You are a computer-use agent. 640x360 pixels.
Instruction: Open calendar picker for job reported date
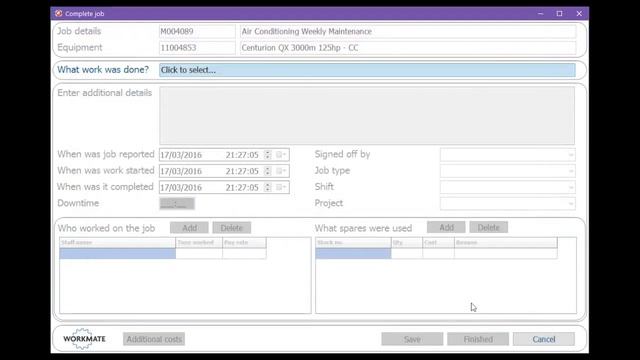click(x=280, y=155)
